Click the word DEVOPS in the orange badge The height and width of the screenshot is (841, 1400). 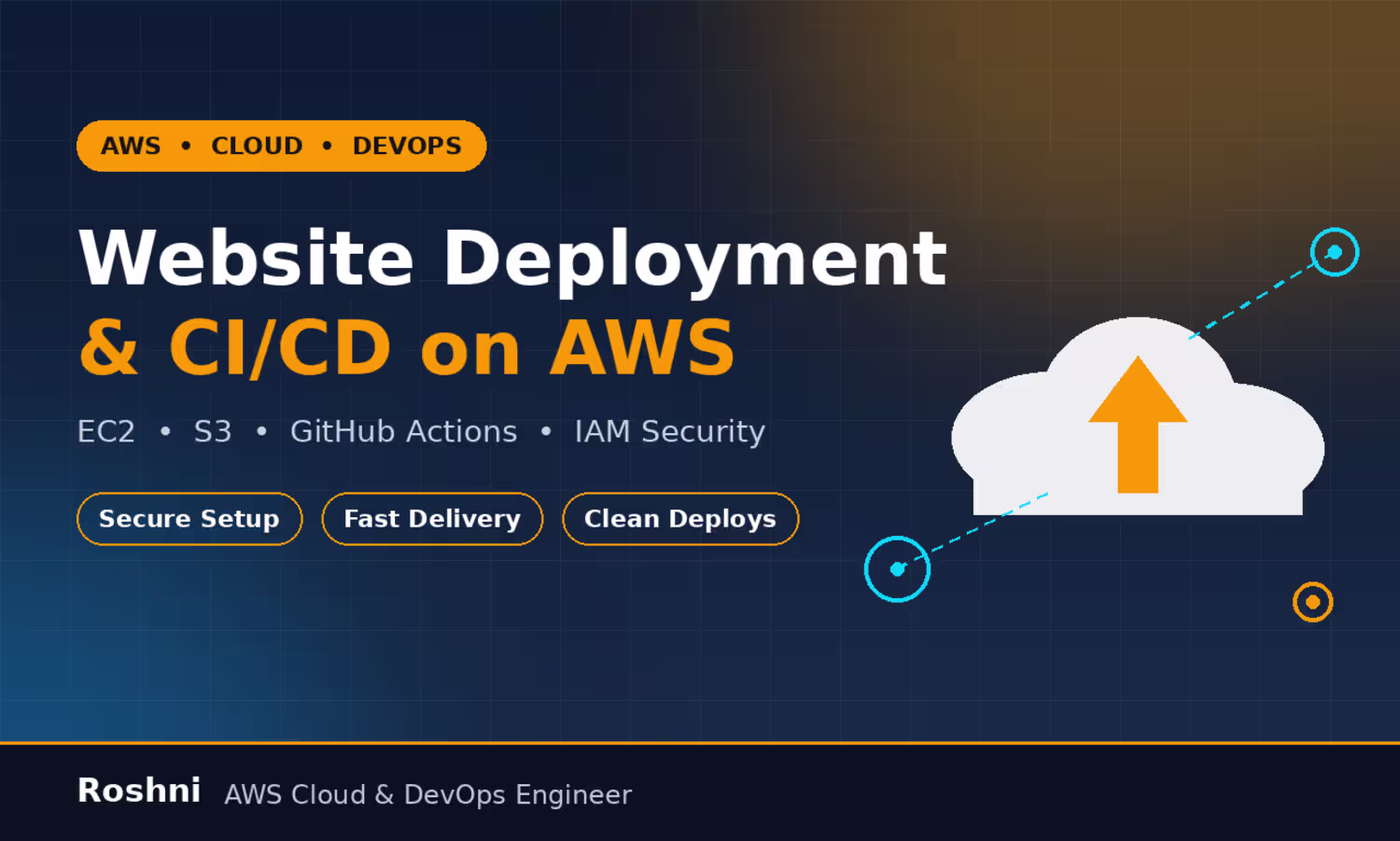(x=407, y=147)
